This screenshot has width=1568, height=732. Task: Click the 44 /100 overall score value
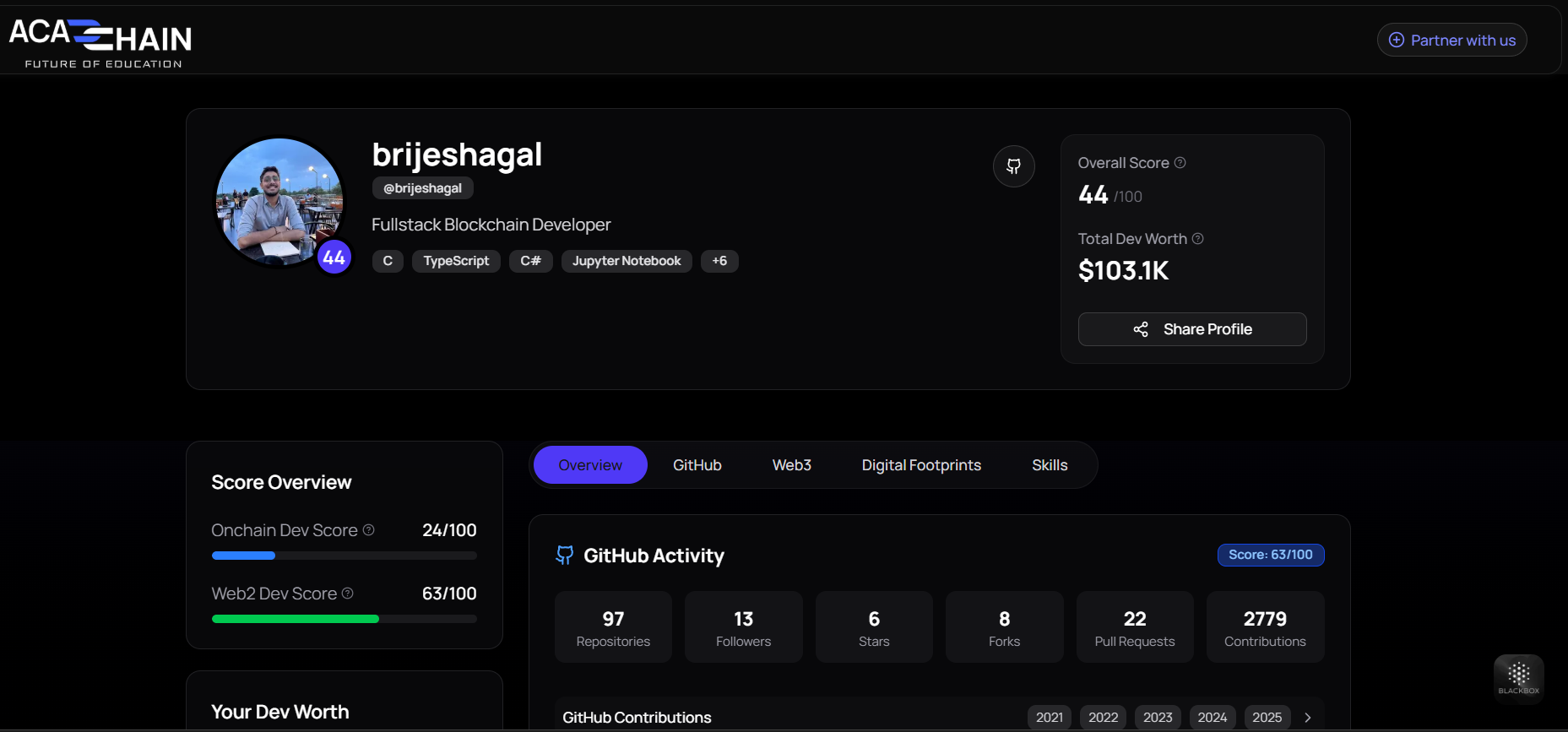tap(1110, 195)
